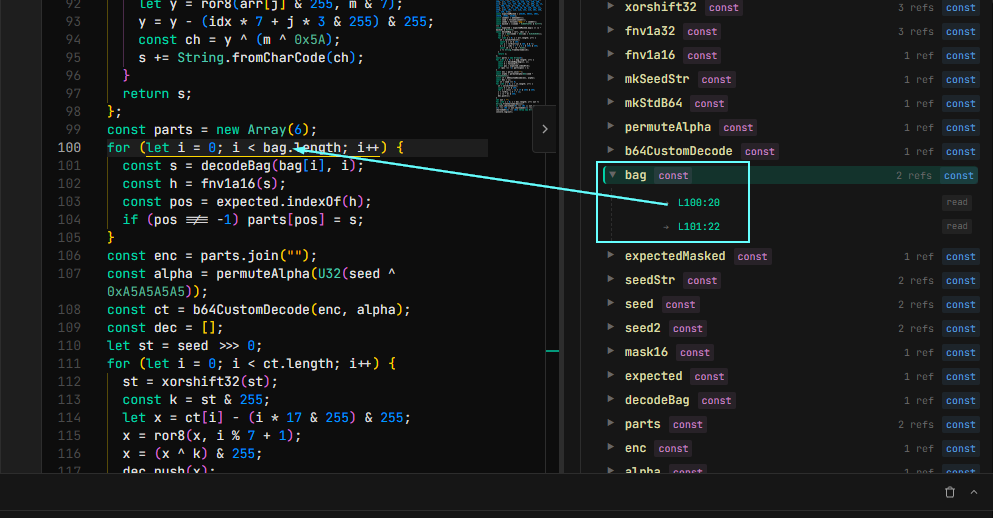This screenshot has height=518, width=993.
Task: Expand the mask16 symbol row
Action: click(x=610, y=351)
